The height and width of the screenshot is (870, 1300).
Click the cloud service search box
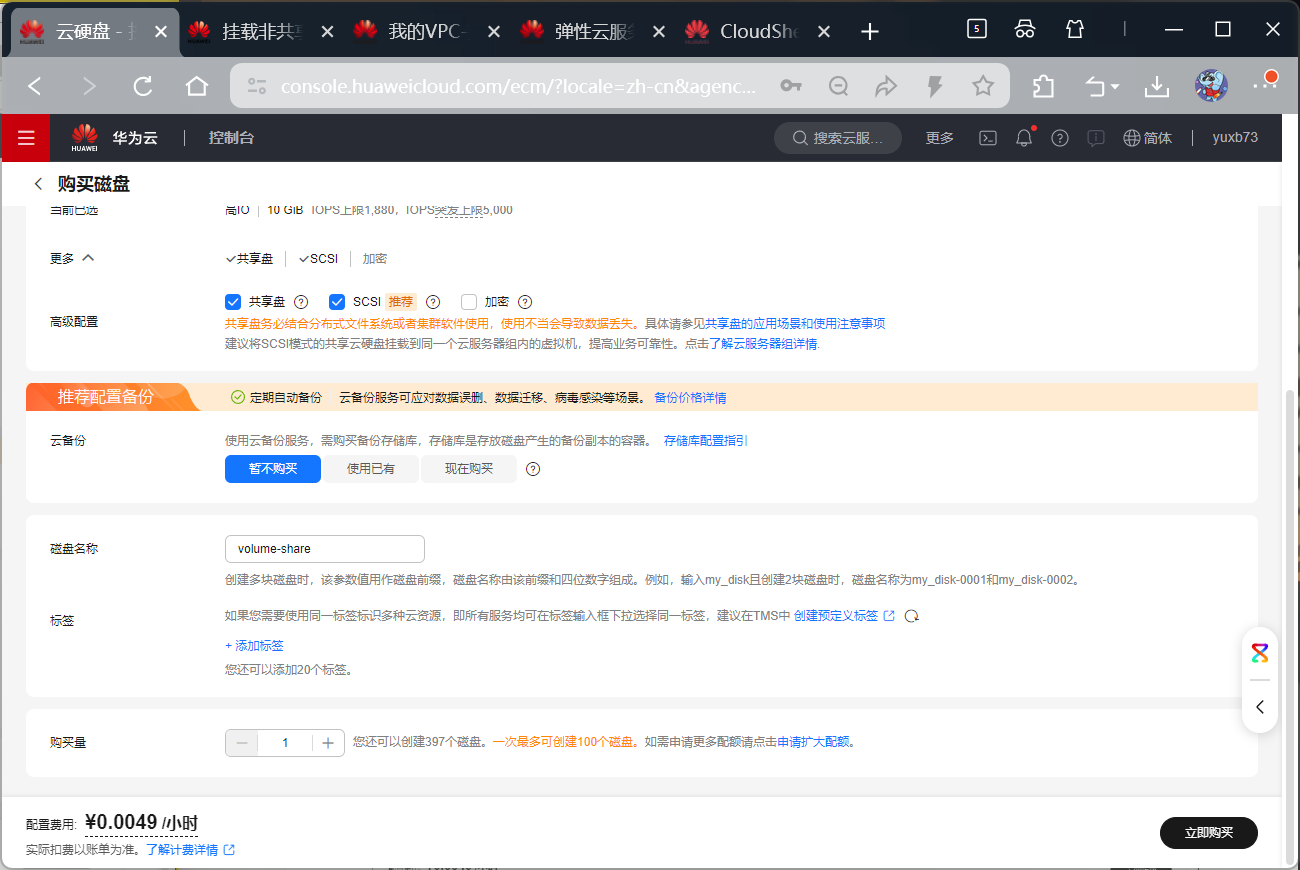coord(838,138)
